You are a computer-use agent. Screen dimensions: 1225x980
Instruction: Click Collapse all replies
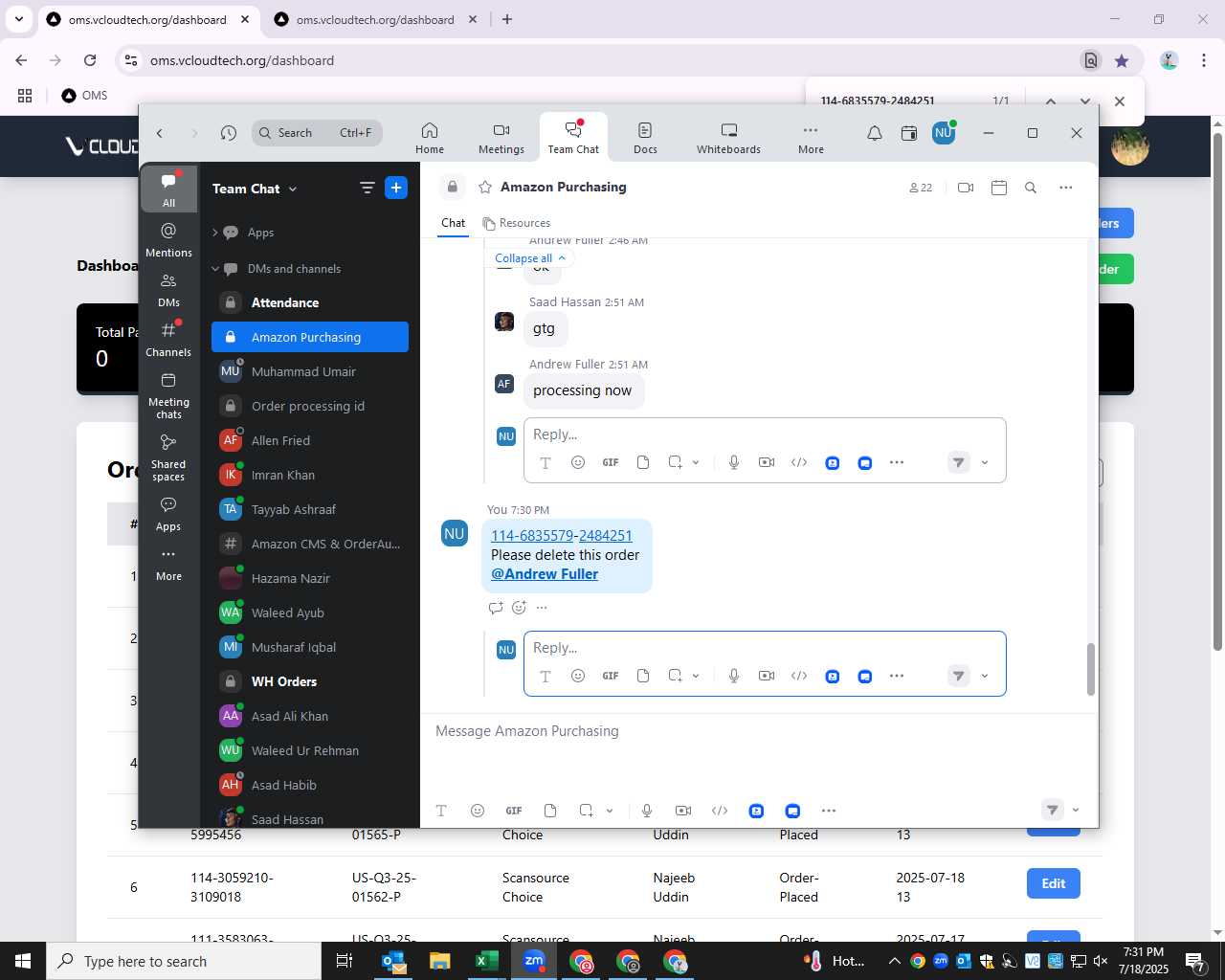tap(530, 258)
